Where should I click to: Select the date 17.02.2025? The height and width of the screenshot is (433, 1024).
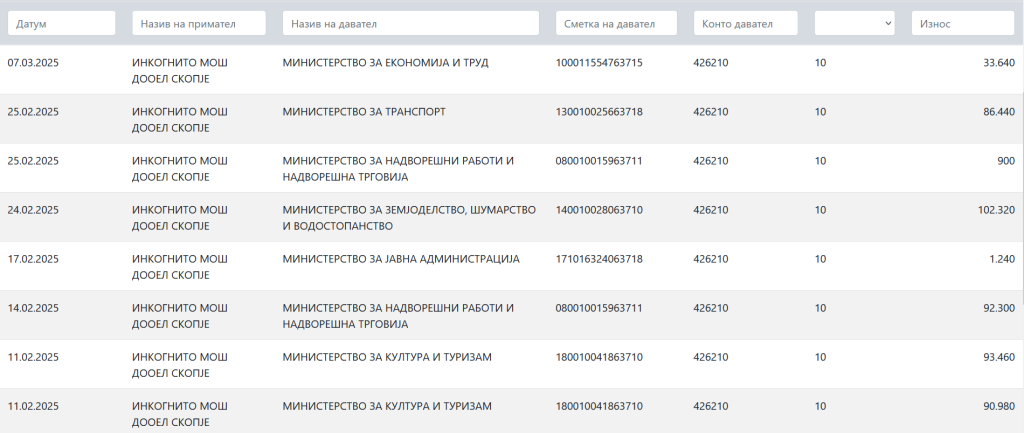click(33, 259)
